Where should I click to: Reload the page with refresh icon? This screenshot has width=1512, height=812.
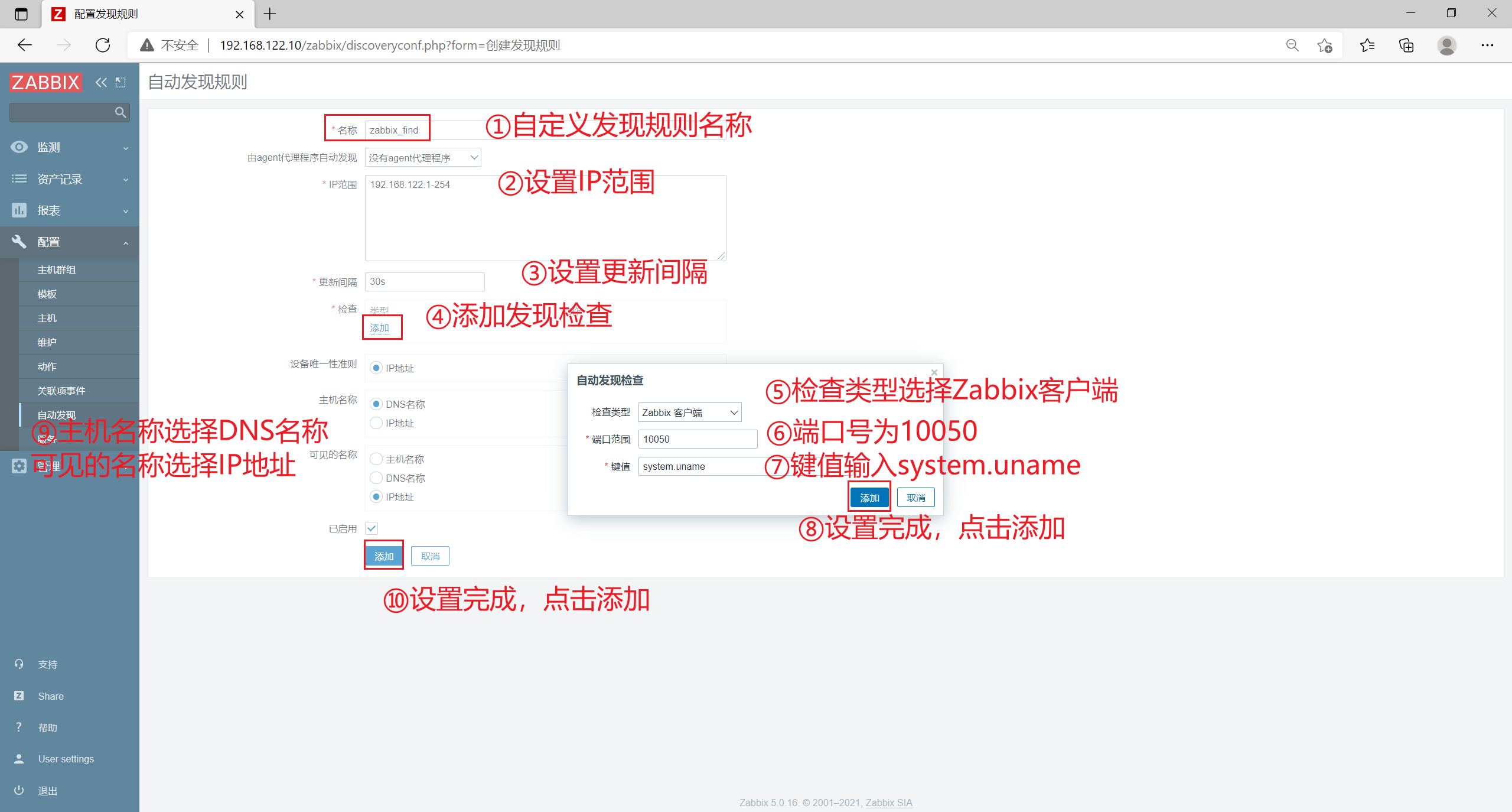point(103,45)
